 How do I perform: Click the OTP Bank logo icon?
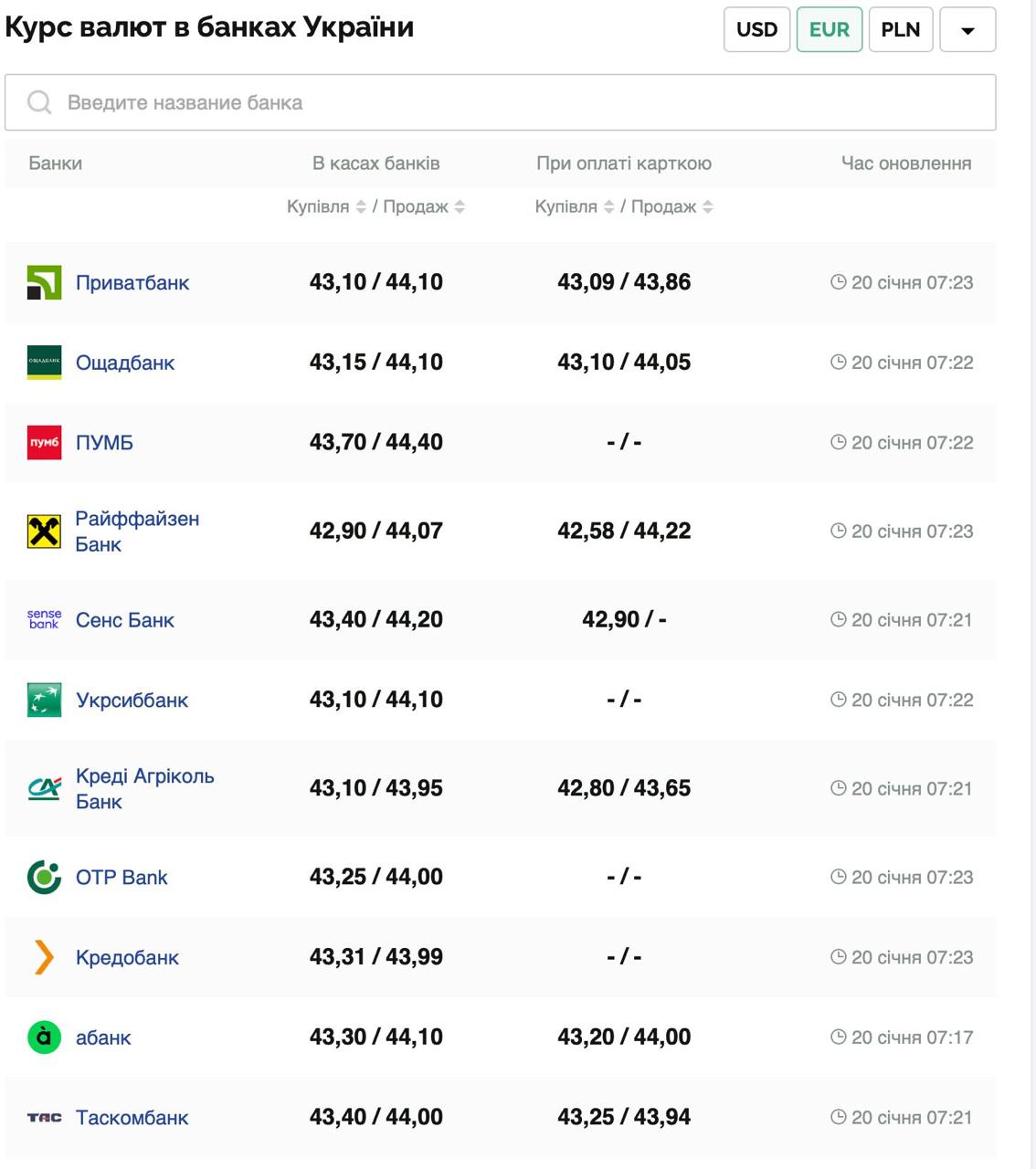pos(44,878)
